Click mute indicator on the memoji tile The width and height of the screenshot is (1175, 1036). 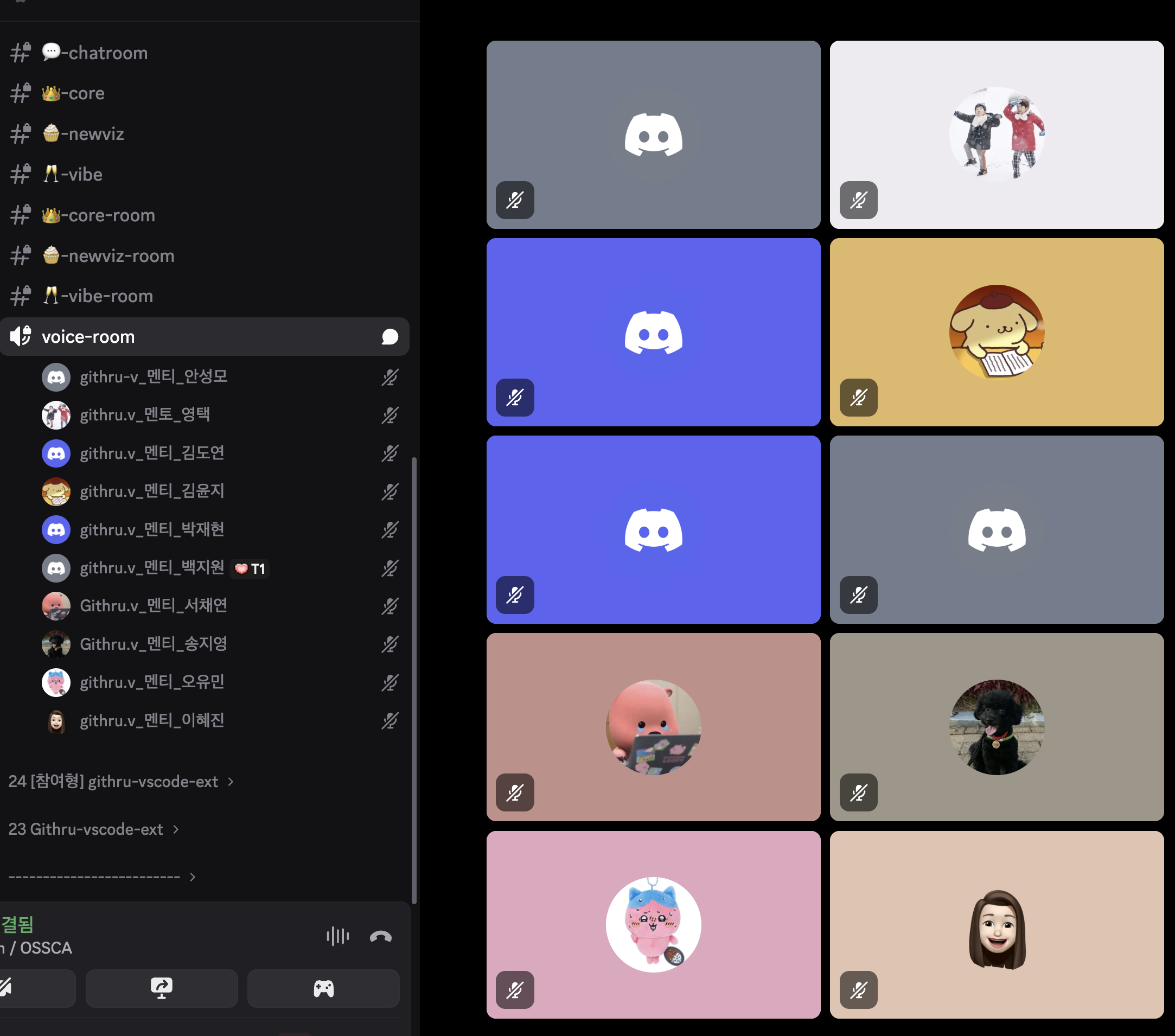858,990
